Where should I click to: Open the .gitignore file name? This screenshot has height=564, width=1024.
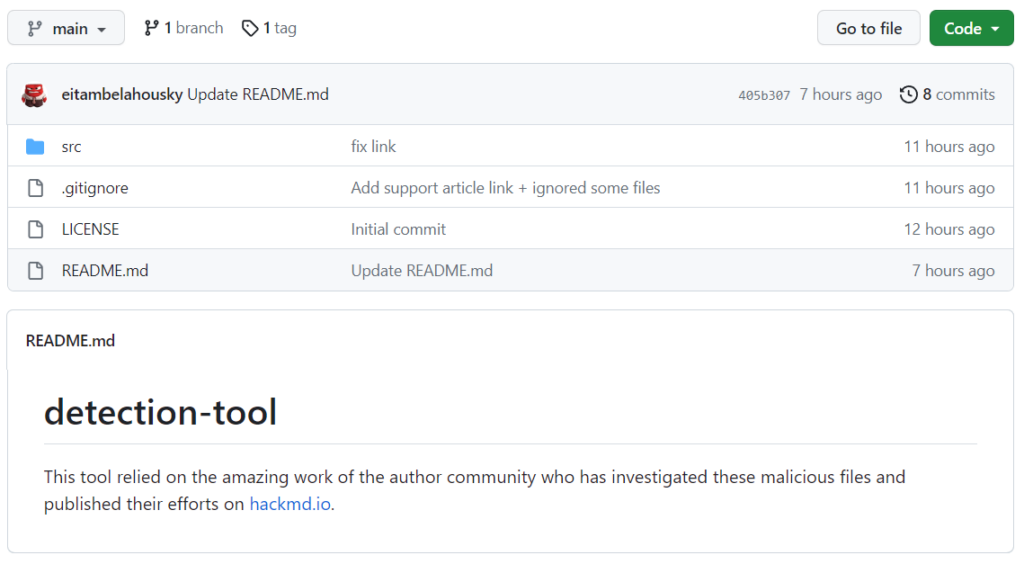95,188
